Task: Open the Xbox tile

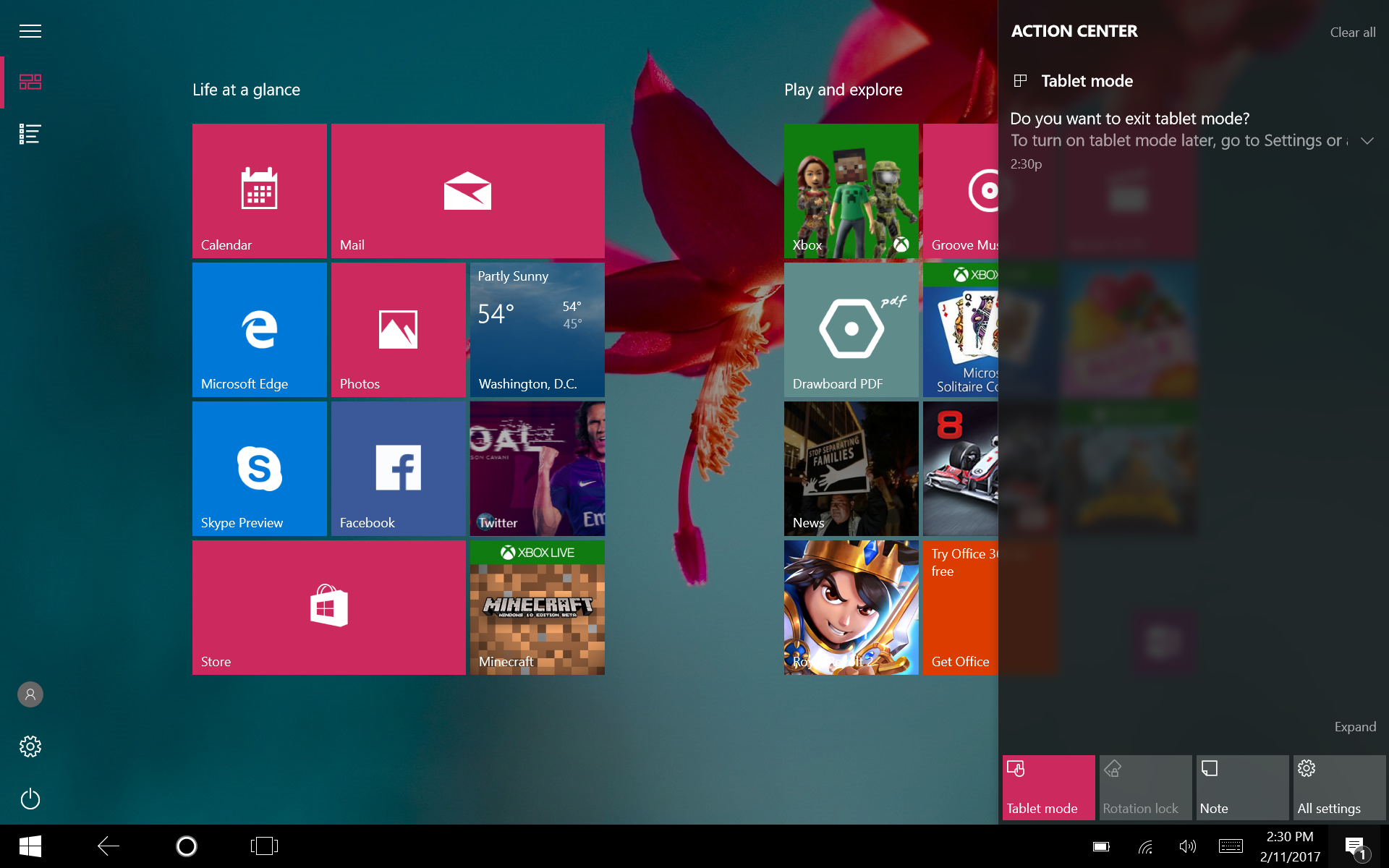Action: tap(851, 191)
